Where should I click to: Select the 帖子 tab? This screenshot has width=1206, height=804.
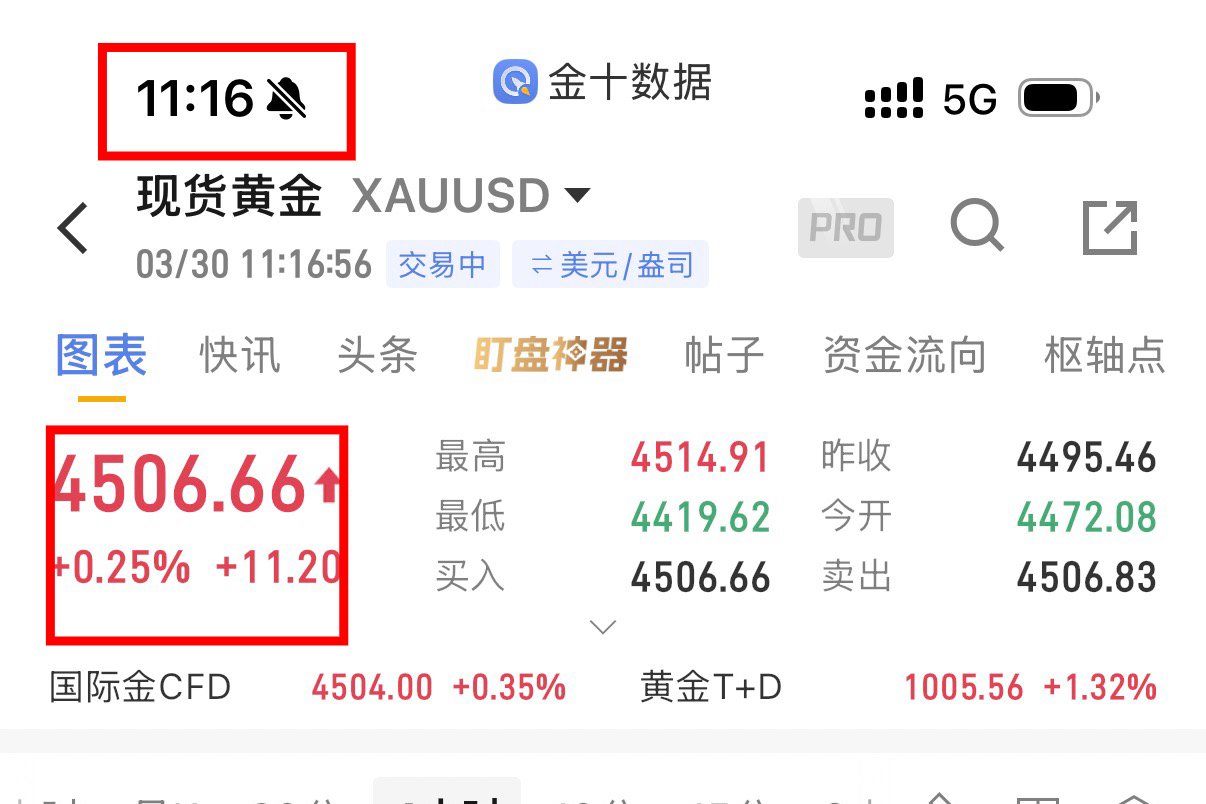click(x=725, y=355)
